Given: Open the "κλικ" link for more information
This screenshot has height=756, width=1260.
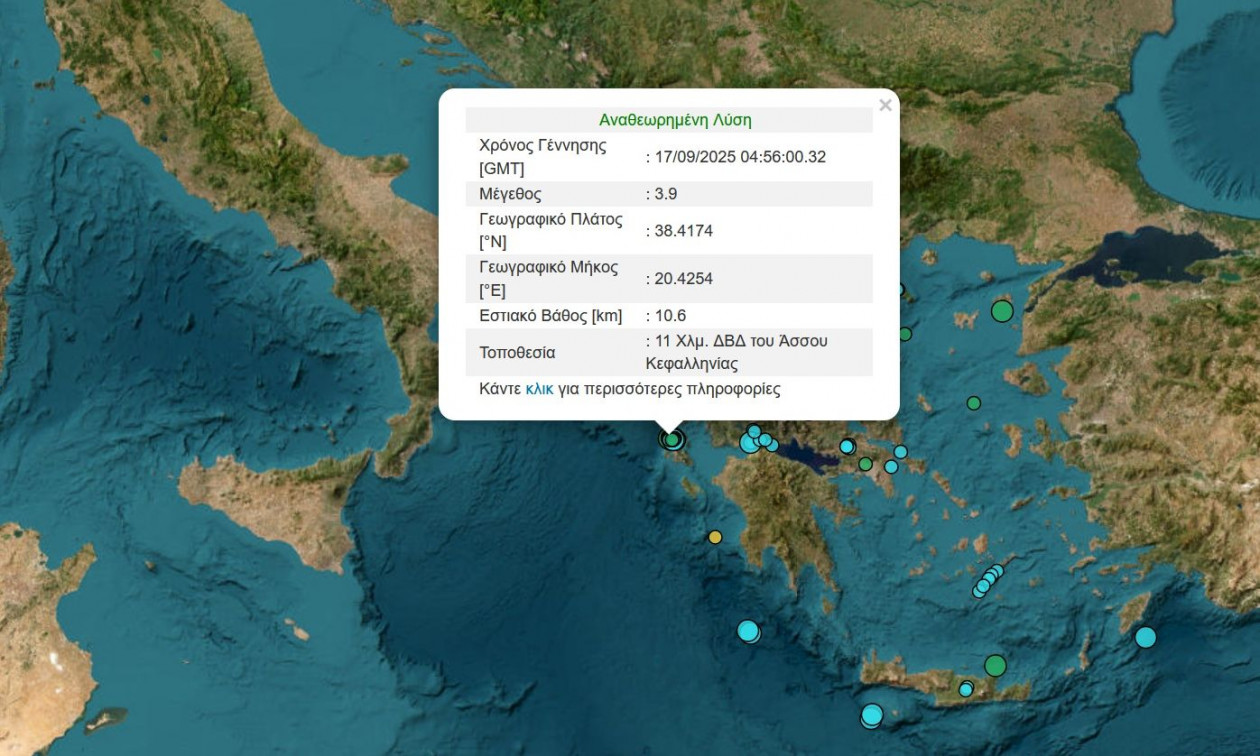Looking at the screenshot, I should (x=539, y=389).
